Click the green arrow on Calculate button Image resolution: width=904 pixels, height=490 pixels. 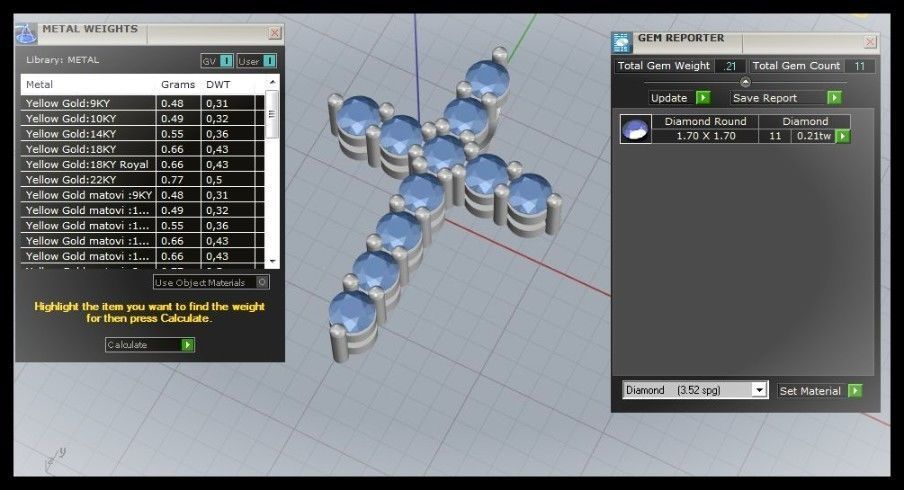187,345
